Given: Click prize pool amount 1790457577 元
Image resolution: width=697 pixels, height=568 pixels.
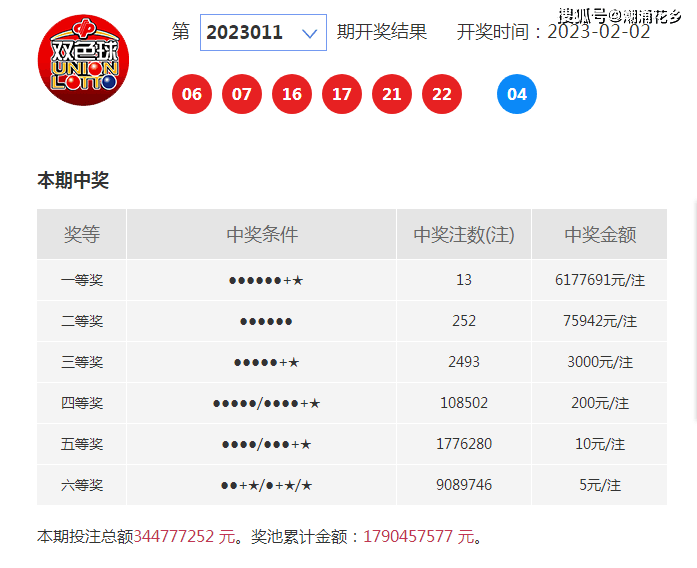Looking at the screenshot, I should (x=419, y=536).
